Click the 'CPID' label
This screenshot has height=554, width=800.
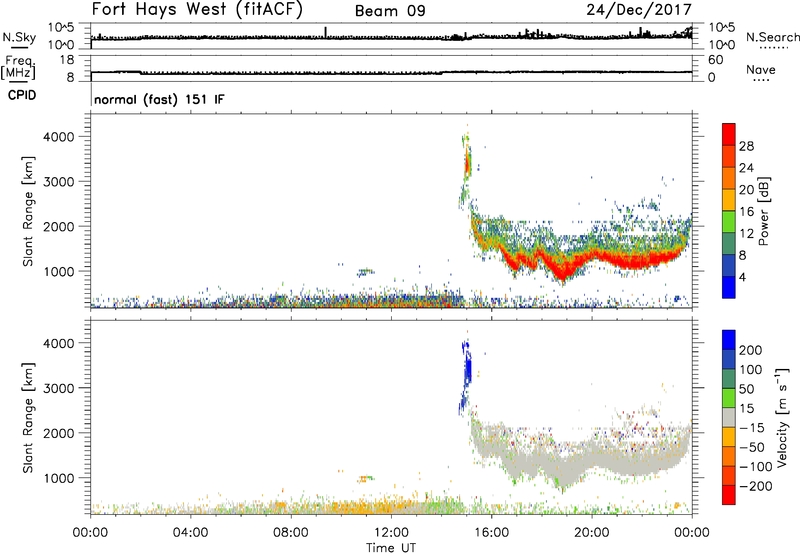click(22, 95)
